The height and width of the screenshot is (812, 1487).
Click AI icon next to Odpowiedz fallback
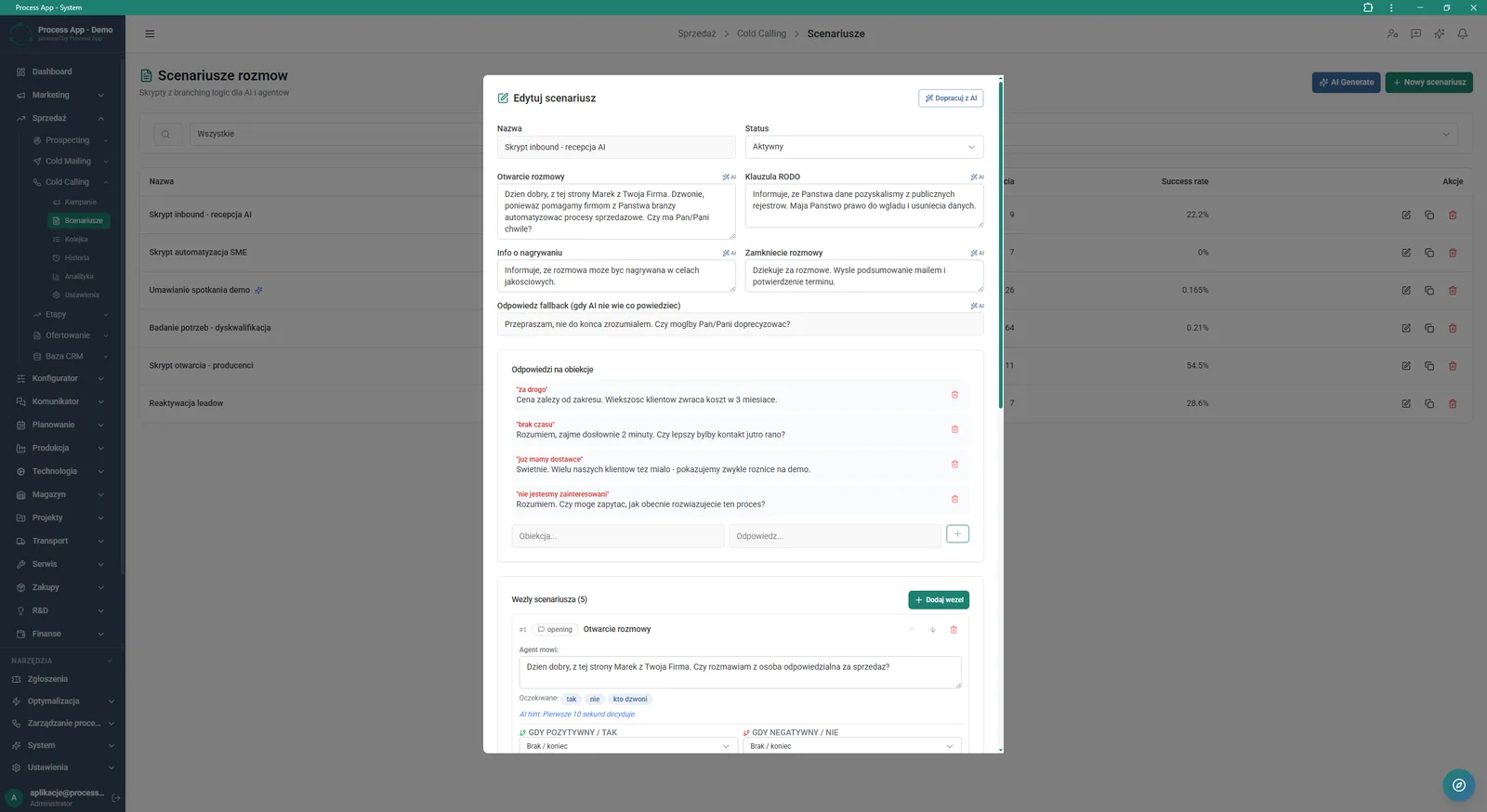[977, 306]
